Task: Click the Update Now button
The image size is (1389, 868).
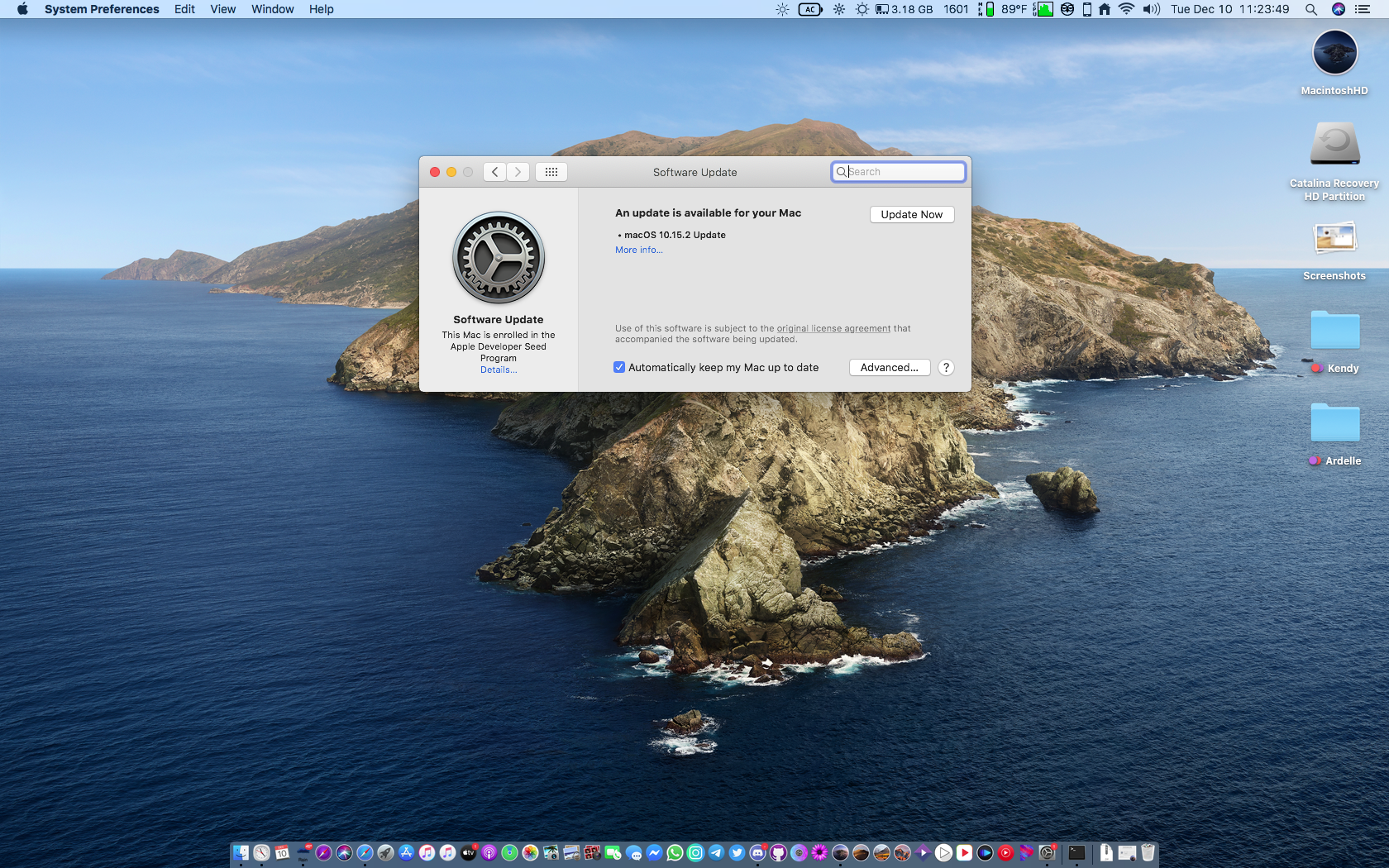Action: (912, 214)
